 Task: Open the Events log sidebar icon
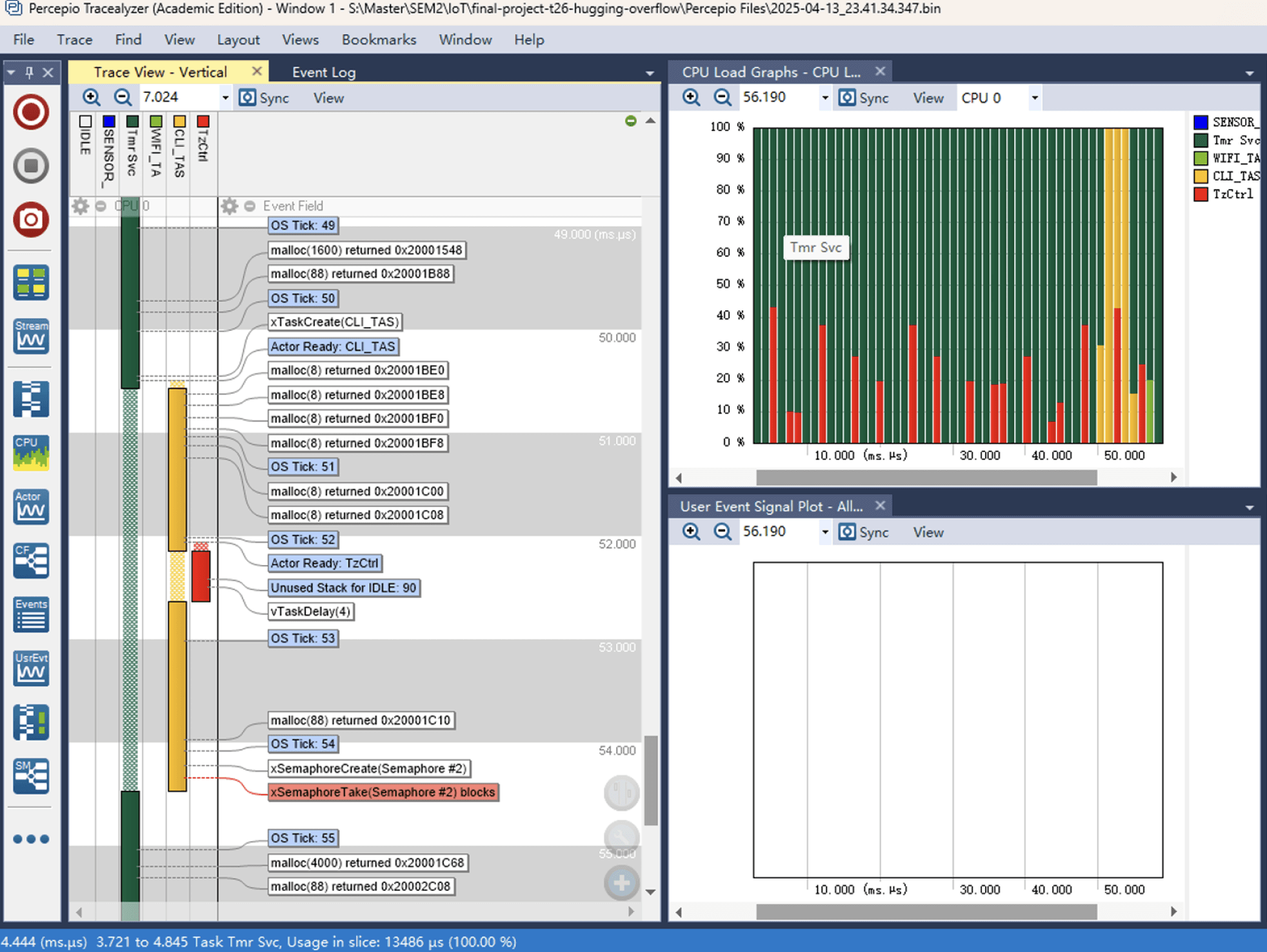pos(30,614)
